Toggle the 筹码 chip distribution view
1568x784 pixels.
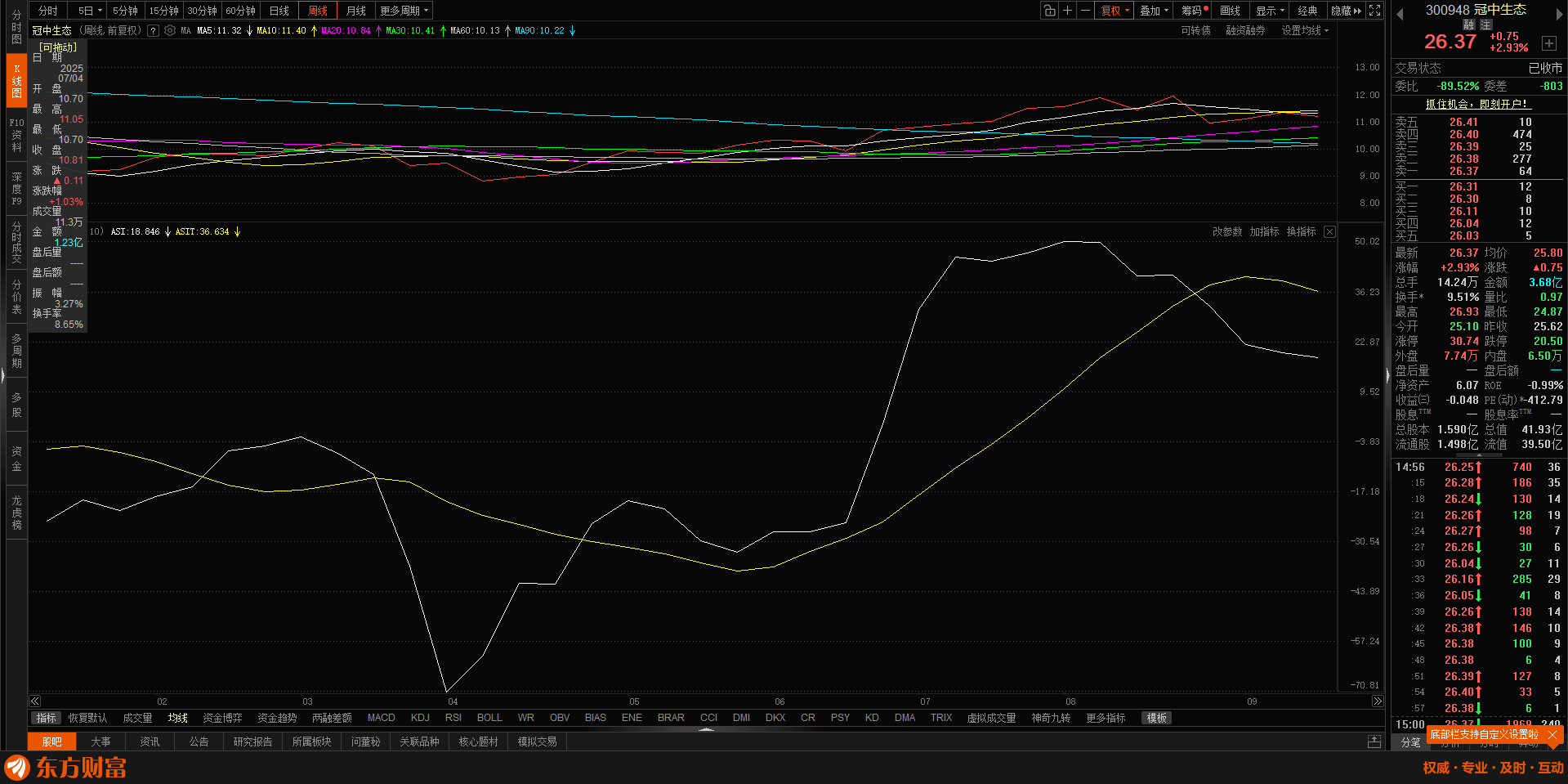click(1193, 11)
